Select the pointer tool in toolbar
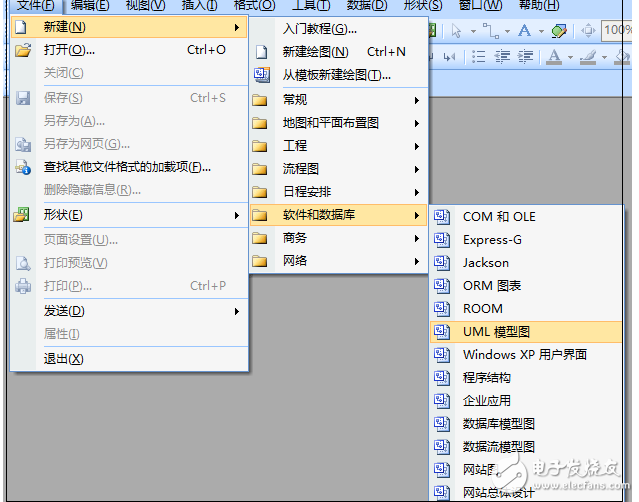This screenshot has height=502, width=639. pyautogui.click(x=457, y=30)
